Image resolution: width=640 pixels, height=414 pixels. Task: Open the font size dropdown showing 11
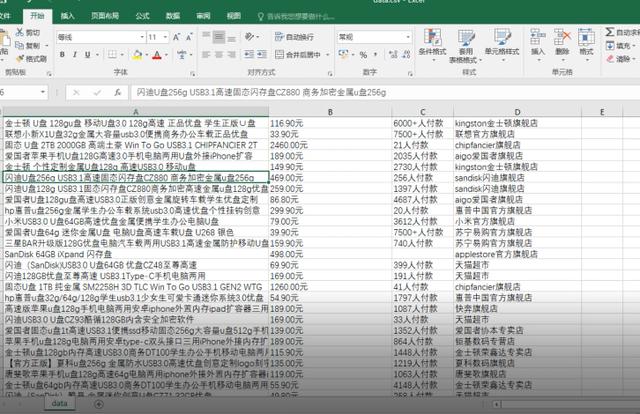point(165,37)
